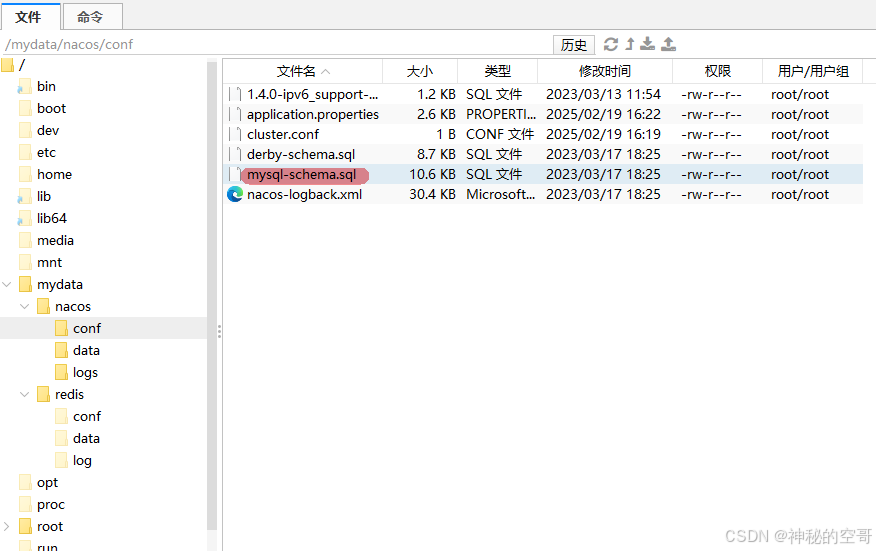Click the 2025/02/19 16:22 date cell
The height and width of the screenshot is (551, 876).
603,115
